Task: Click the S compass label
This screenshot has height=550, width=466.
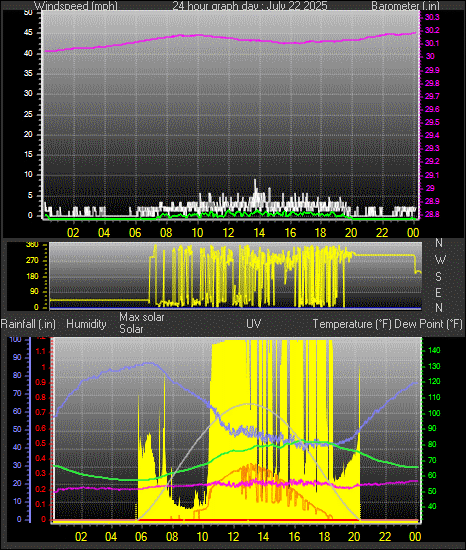Action: (x=438, y=277)
